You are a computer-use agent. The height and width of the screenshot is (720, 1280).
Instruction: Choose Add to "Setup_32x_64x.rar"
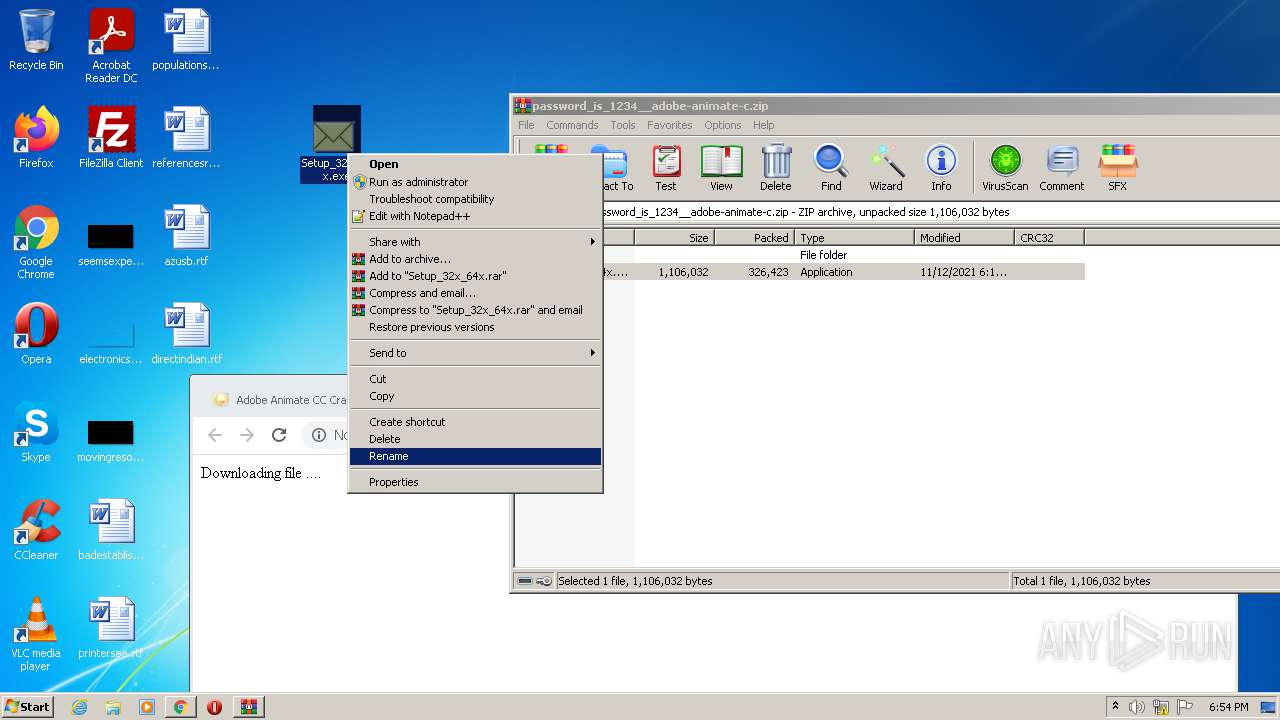[475, 276]
